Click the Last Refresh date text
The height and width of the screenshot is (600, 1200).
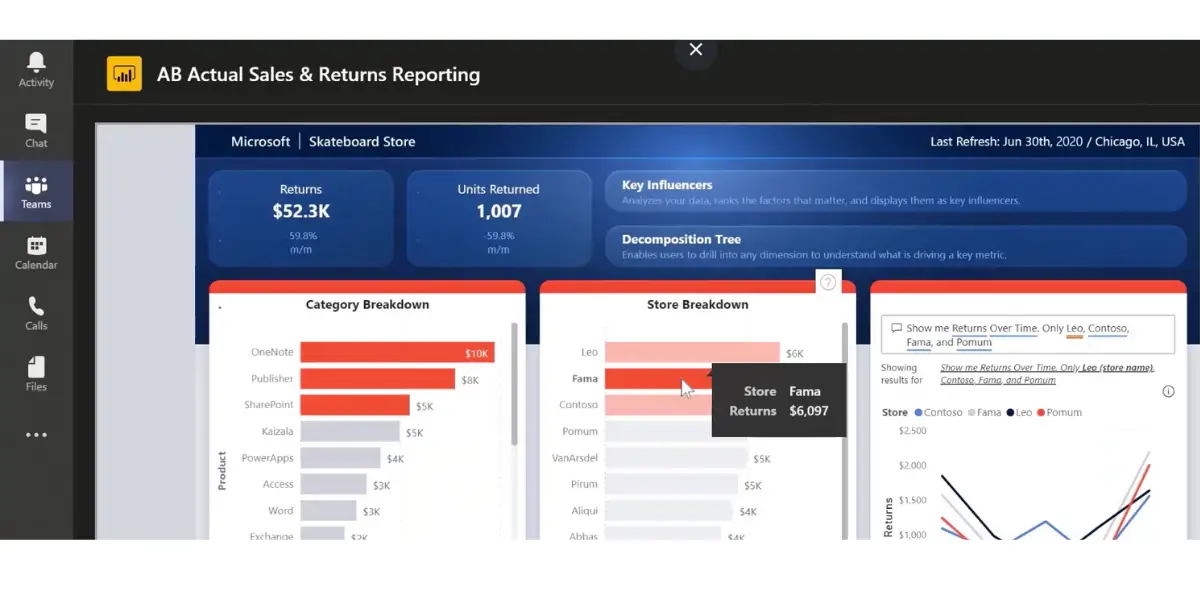pyautogui.click(x=1057, y=142)
